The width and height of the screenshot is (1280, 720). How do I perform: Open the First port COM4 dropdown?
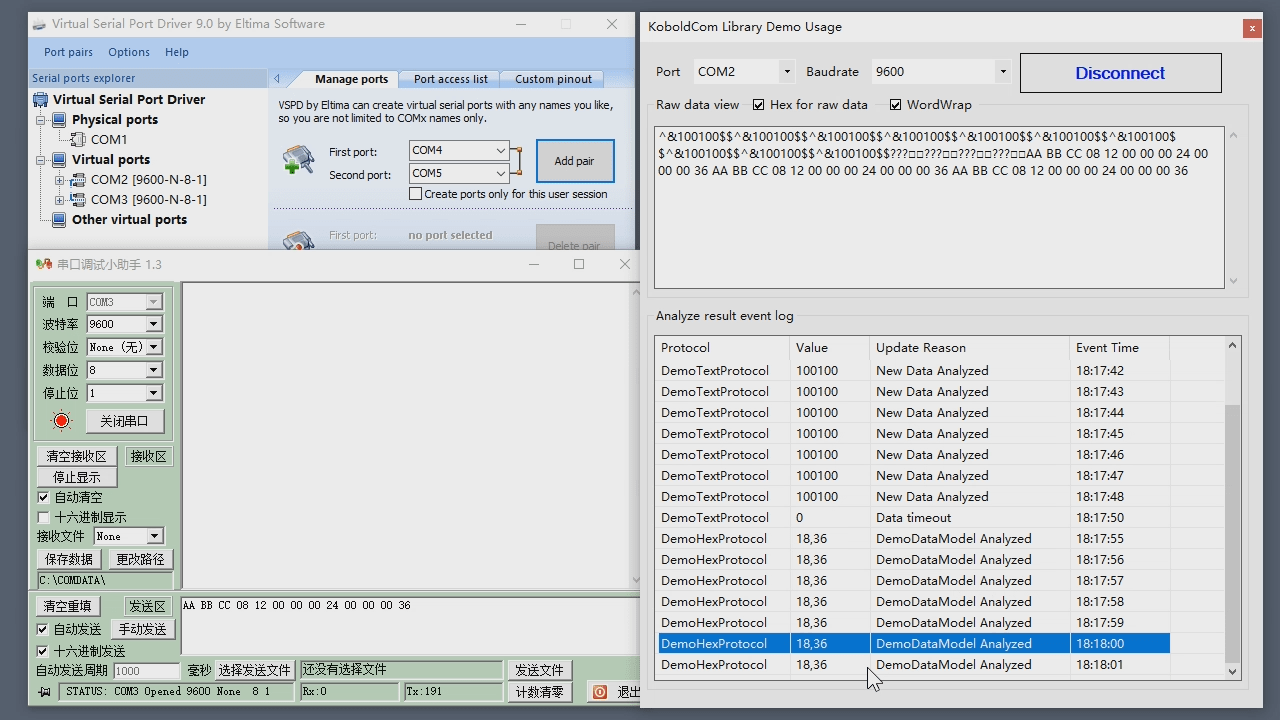click(x=500, y=150)
